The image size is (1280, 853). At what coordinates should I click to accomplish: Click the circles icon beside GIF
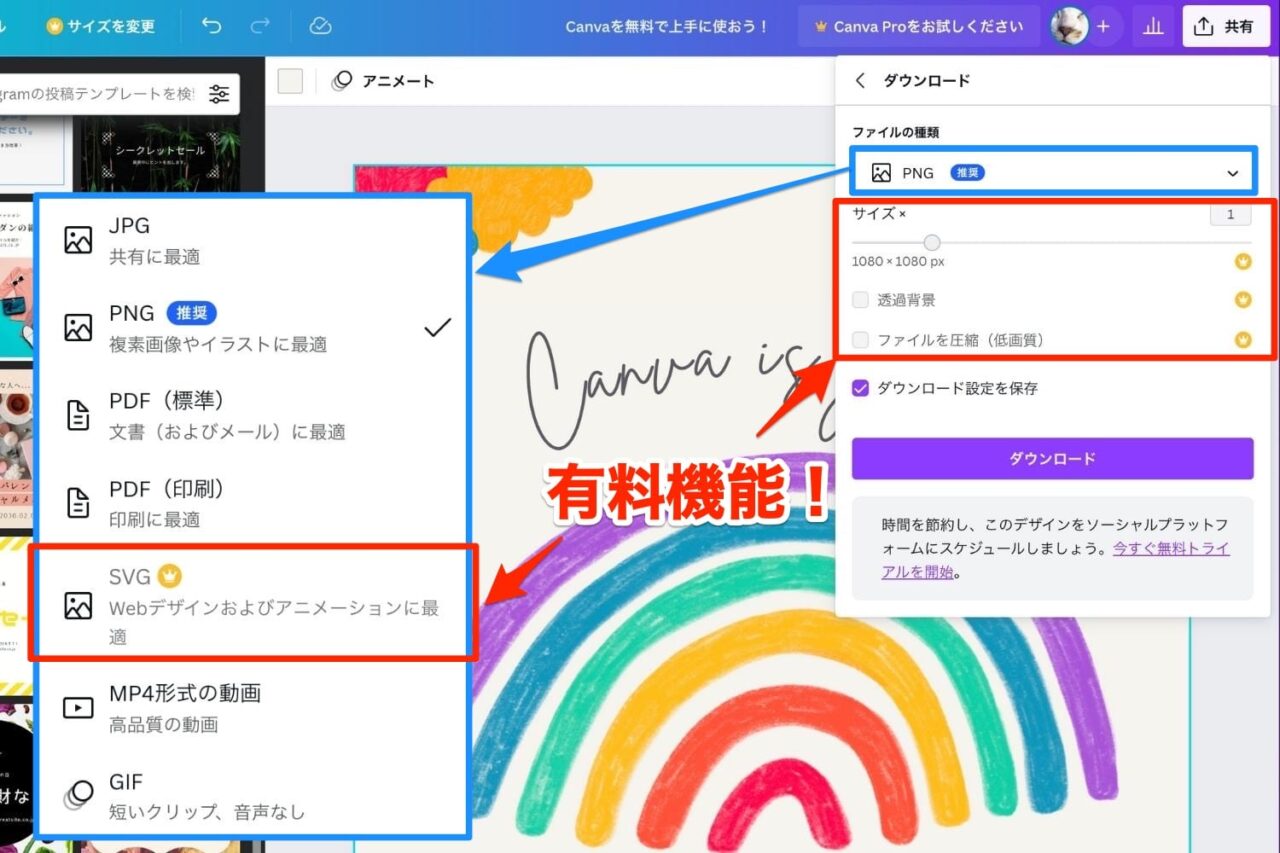tap(78, 794)
